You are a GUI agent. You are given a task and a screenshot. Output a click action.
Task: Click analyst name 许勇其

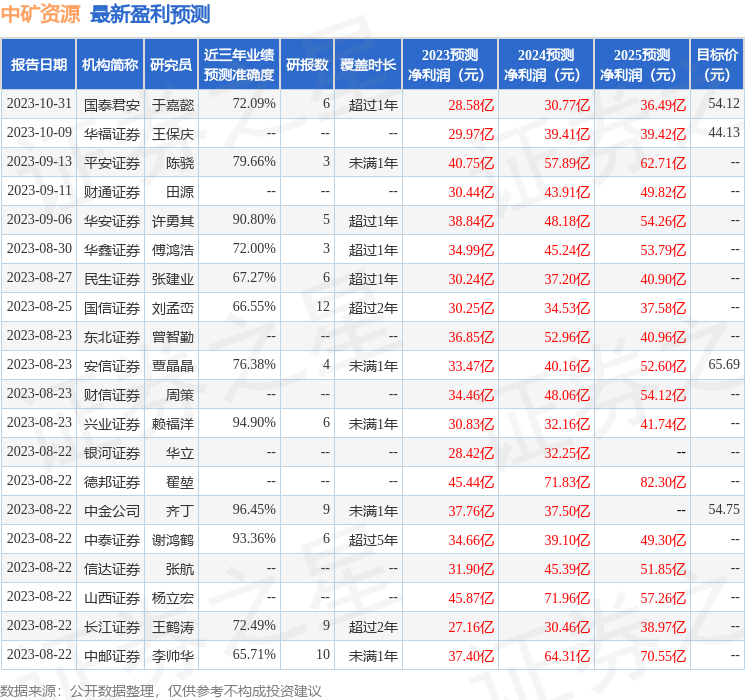click(x=173, y=221)
